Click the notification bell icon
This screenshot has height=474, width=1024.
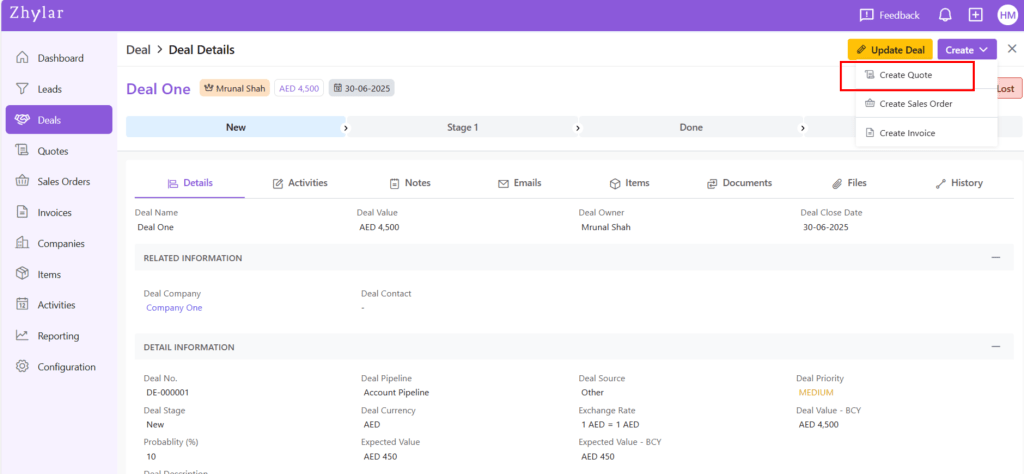point(945,15)
